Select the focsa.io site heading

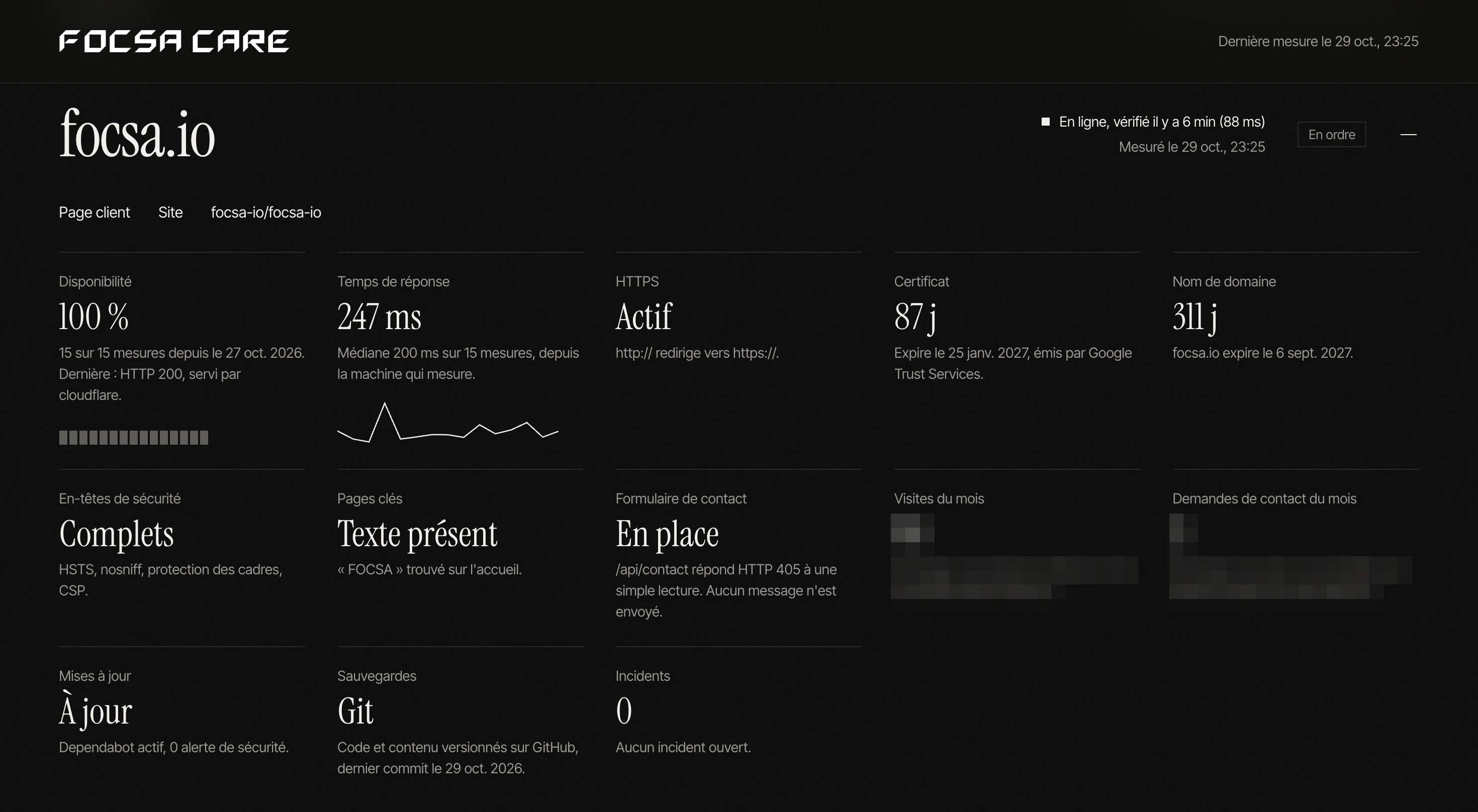pyautogui.click(x=137, y=134)
